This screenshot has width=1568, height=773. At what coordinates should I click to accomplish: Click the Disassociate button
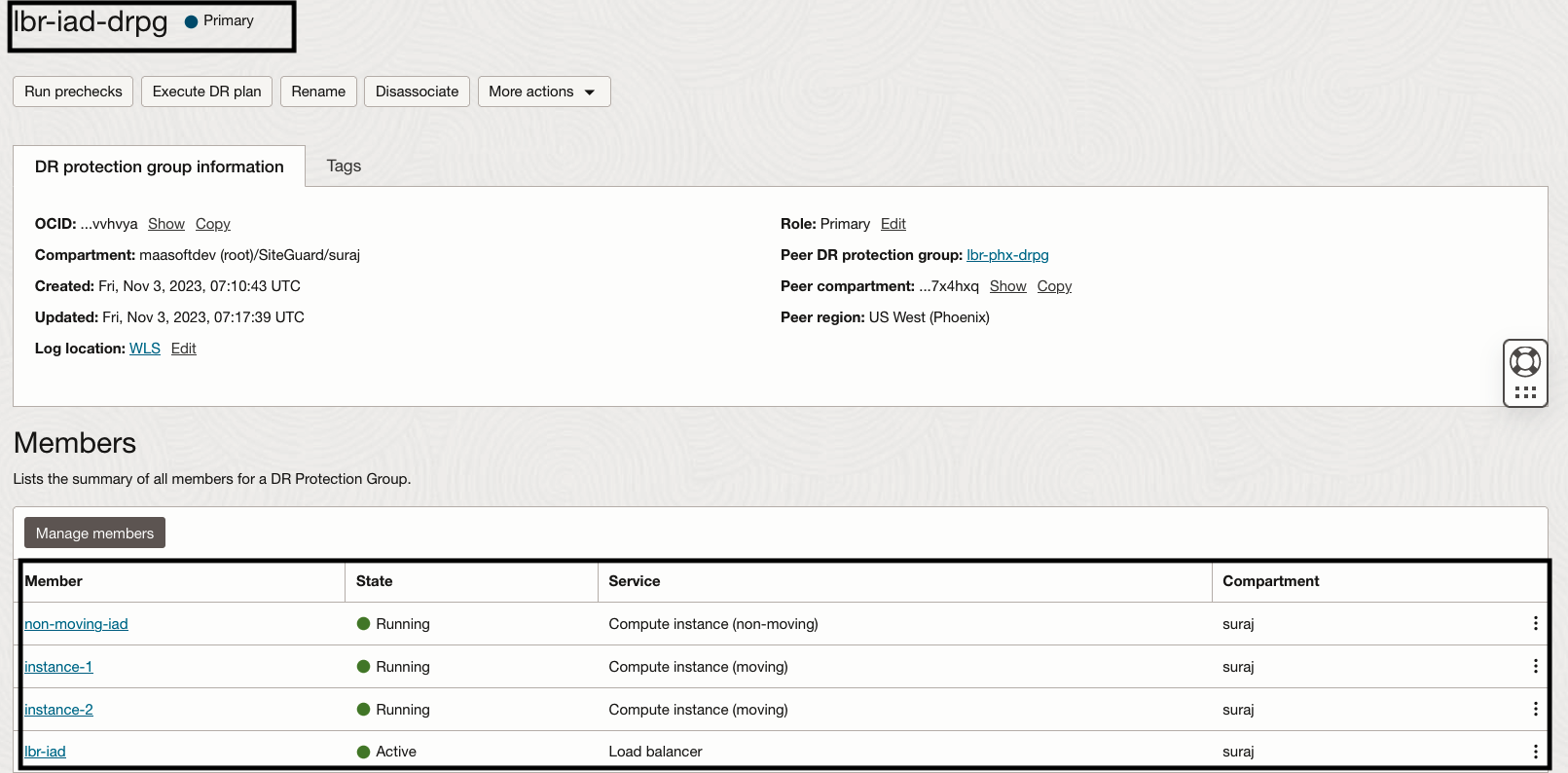pyautogui.click(x=417, y=92)
